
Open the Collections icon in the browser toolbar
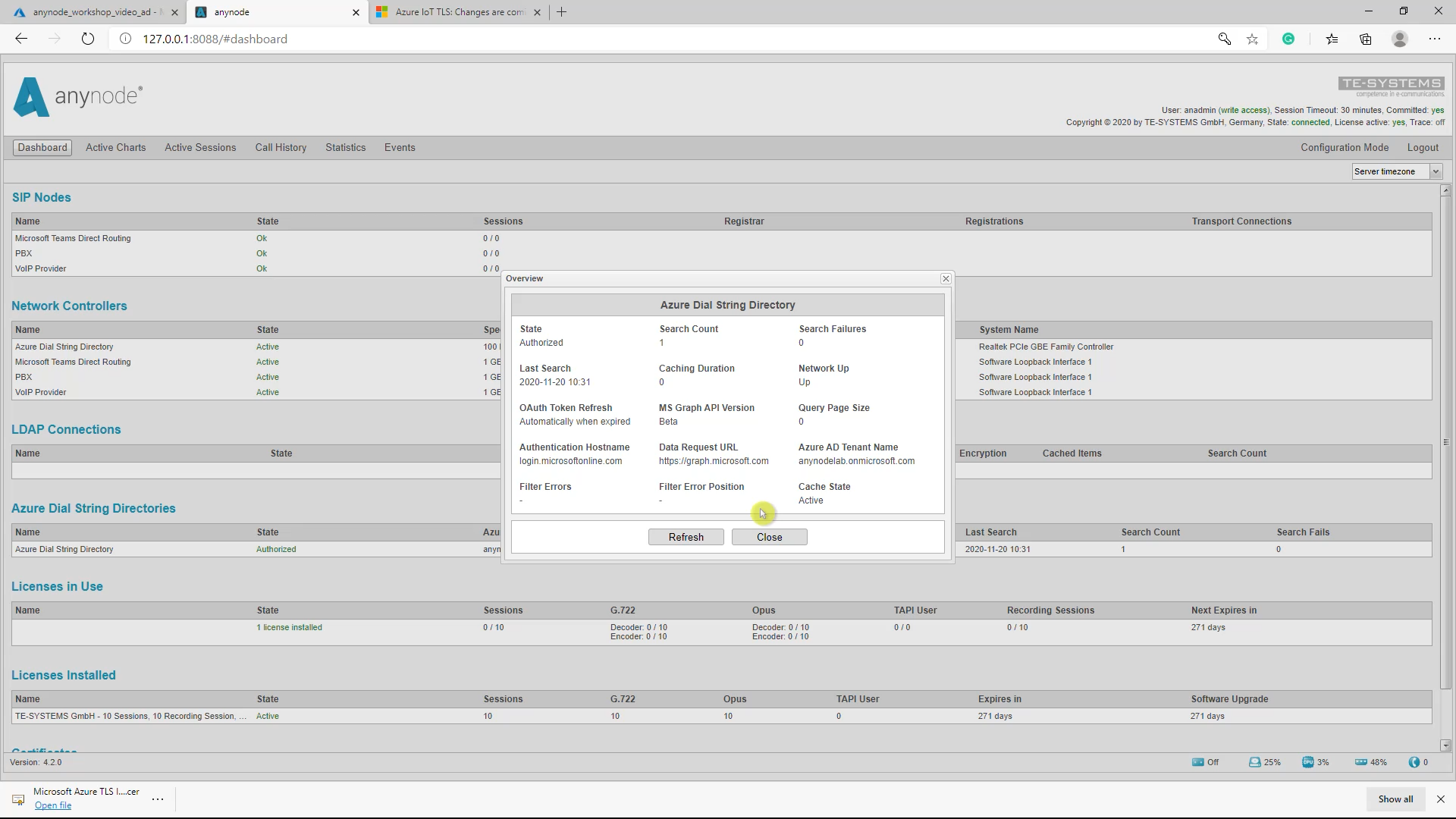[x=1366, y=39]
